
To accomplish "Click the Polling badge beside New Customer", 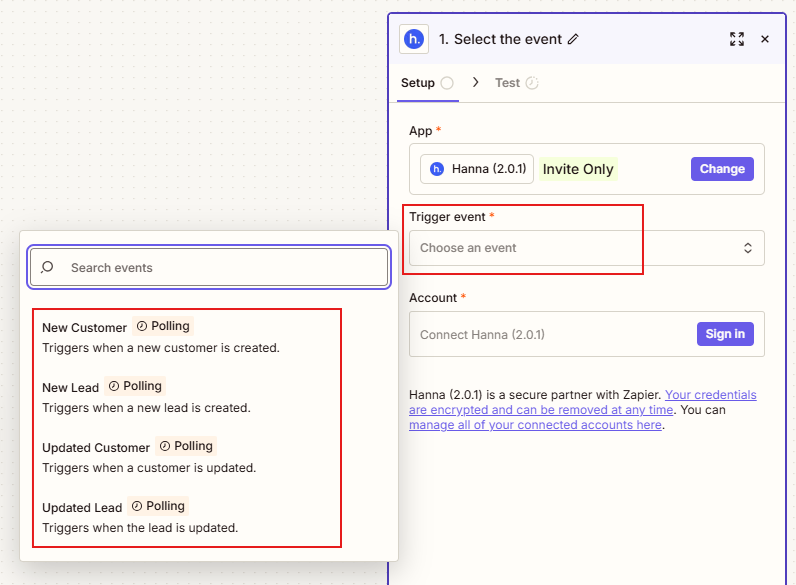I will (x=163, y=326).
